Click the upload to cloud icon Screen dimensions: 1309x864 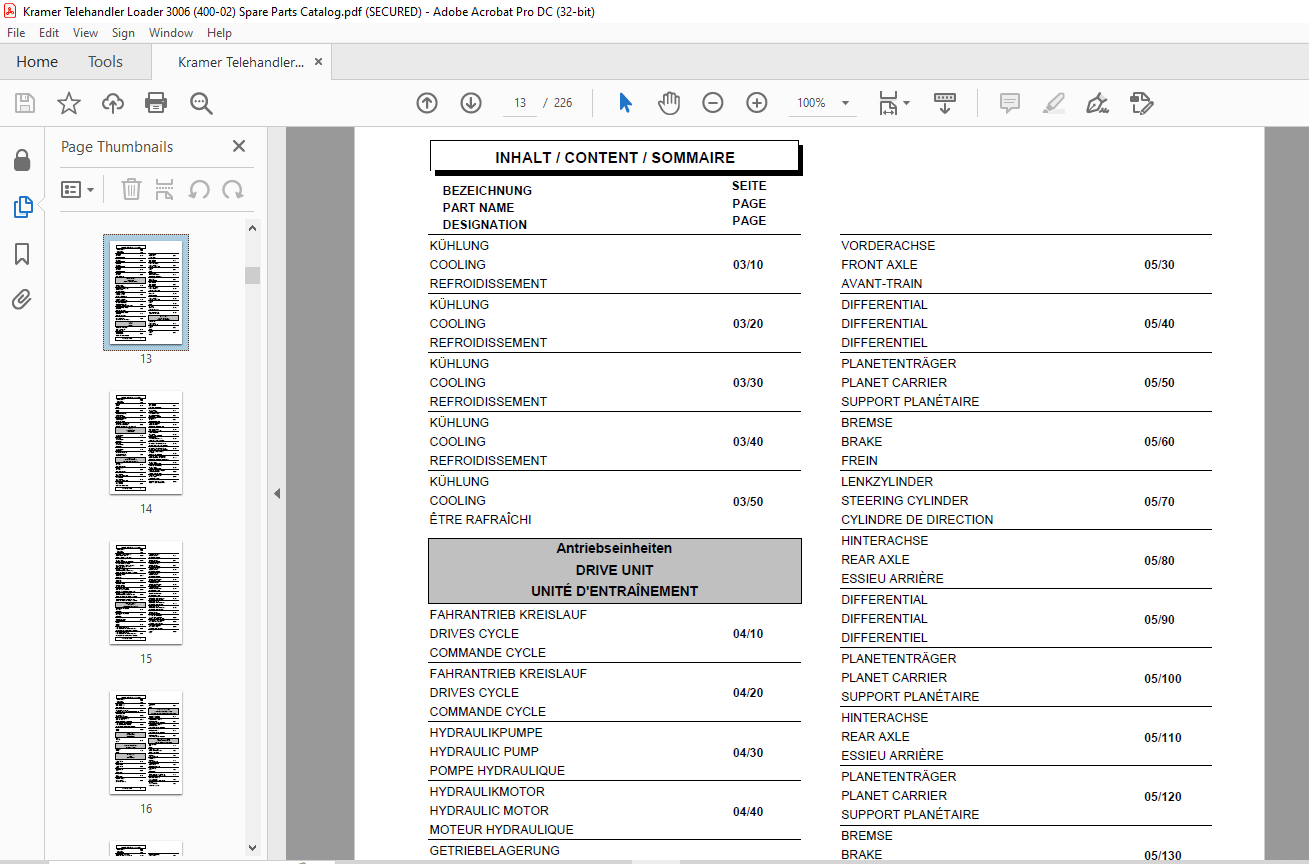113,103
